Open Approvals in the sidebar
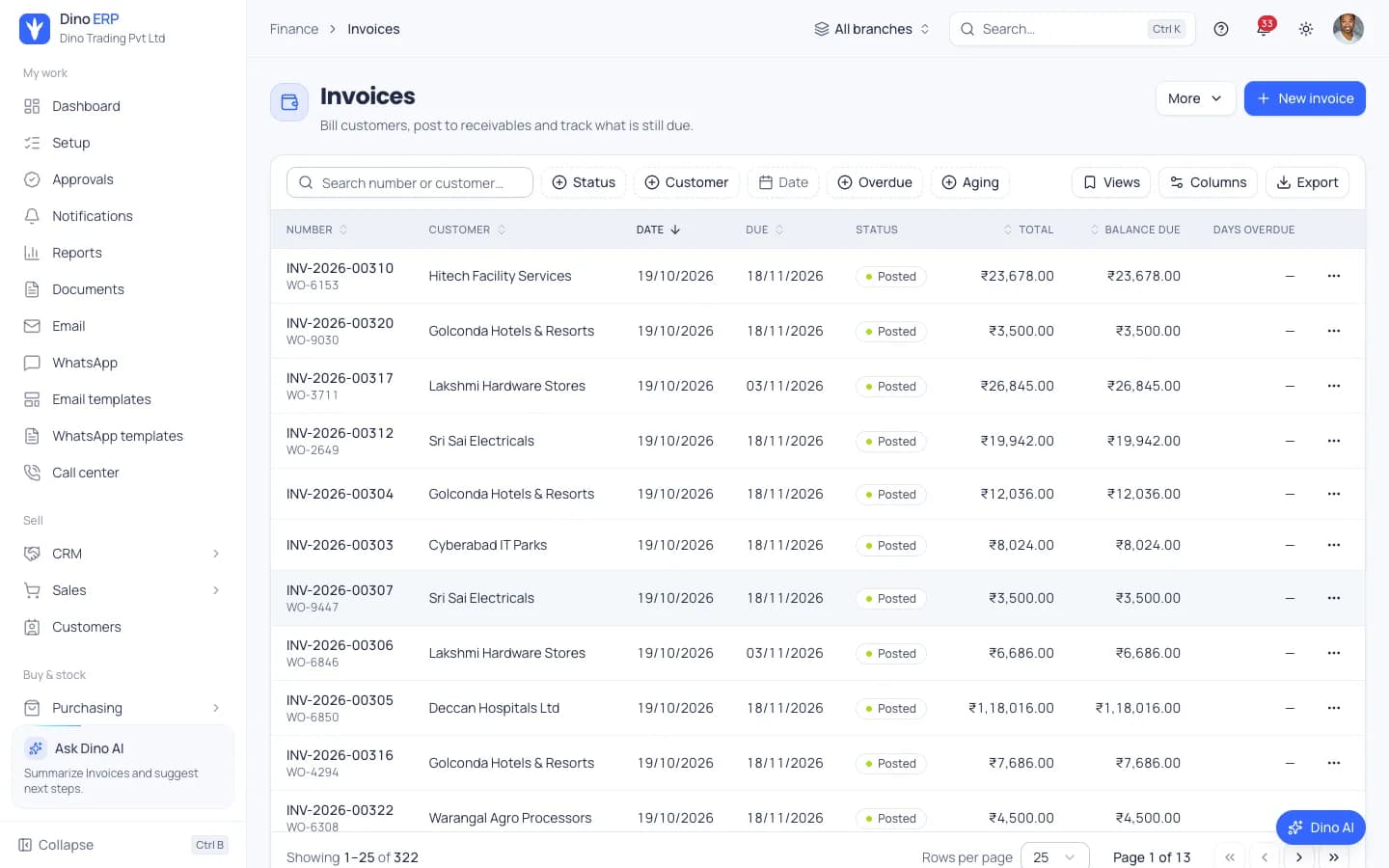Viewport: 1389px width, 868px height. pos(123,179)
